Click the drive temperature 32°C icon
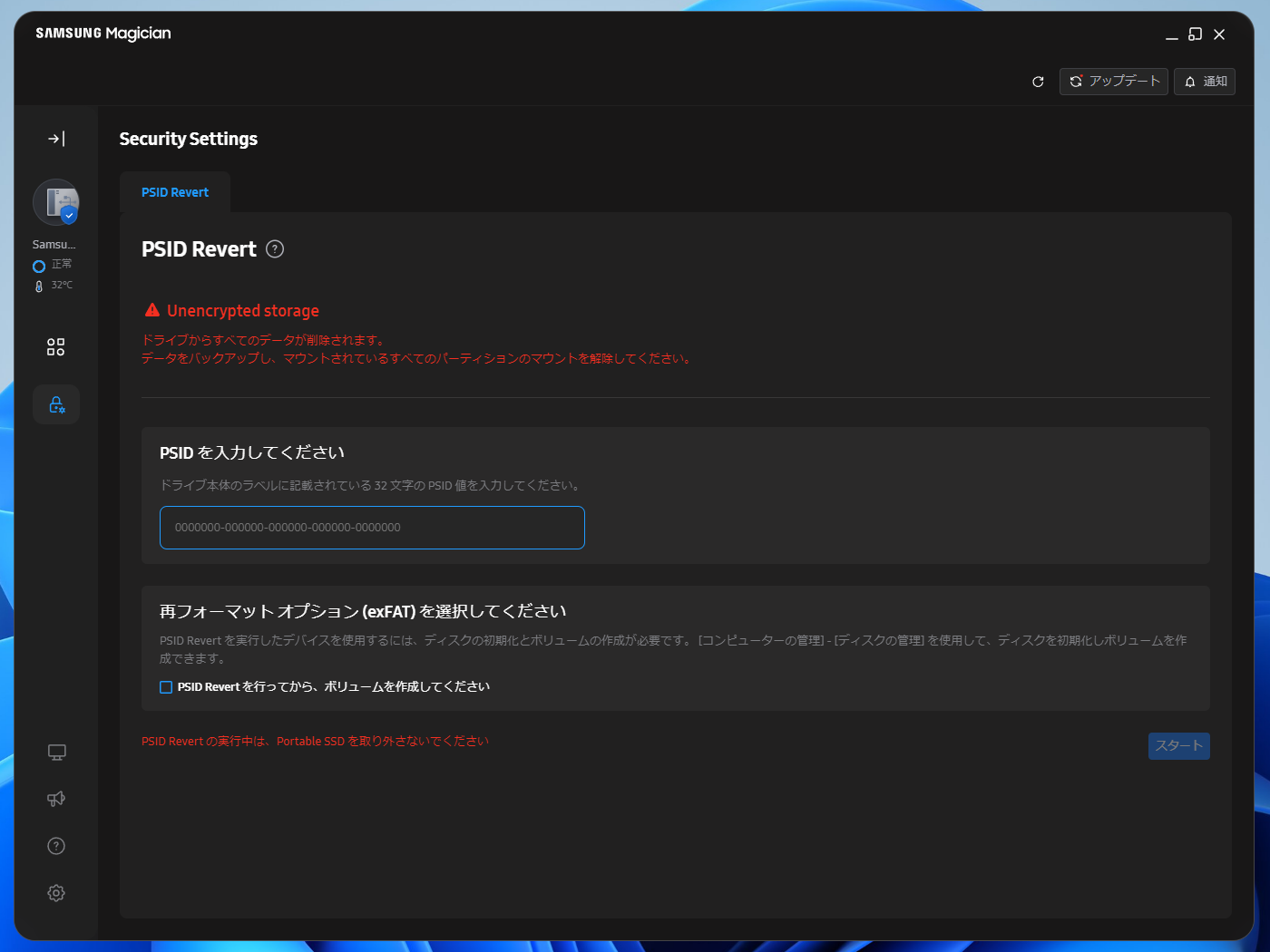1270x952 pixels. pos(39,286)
